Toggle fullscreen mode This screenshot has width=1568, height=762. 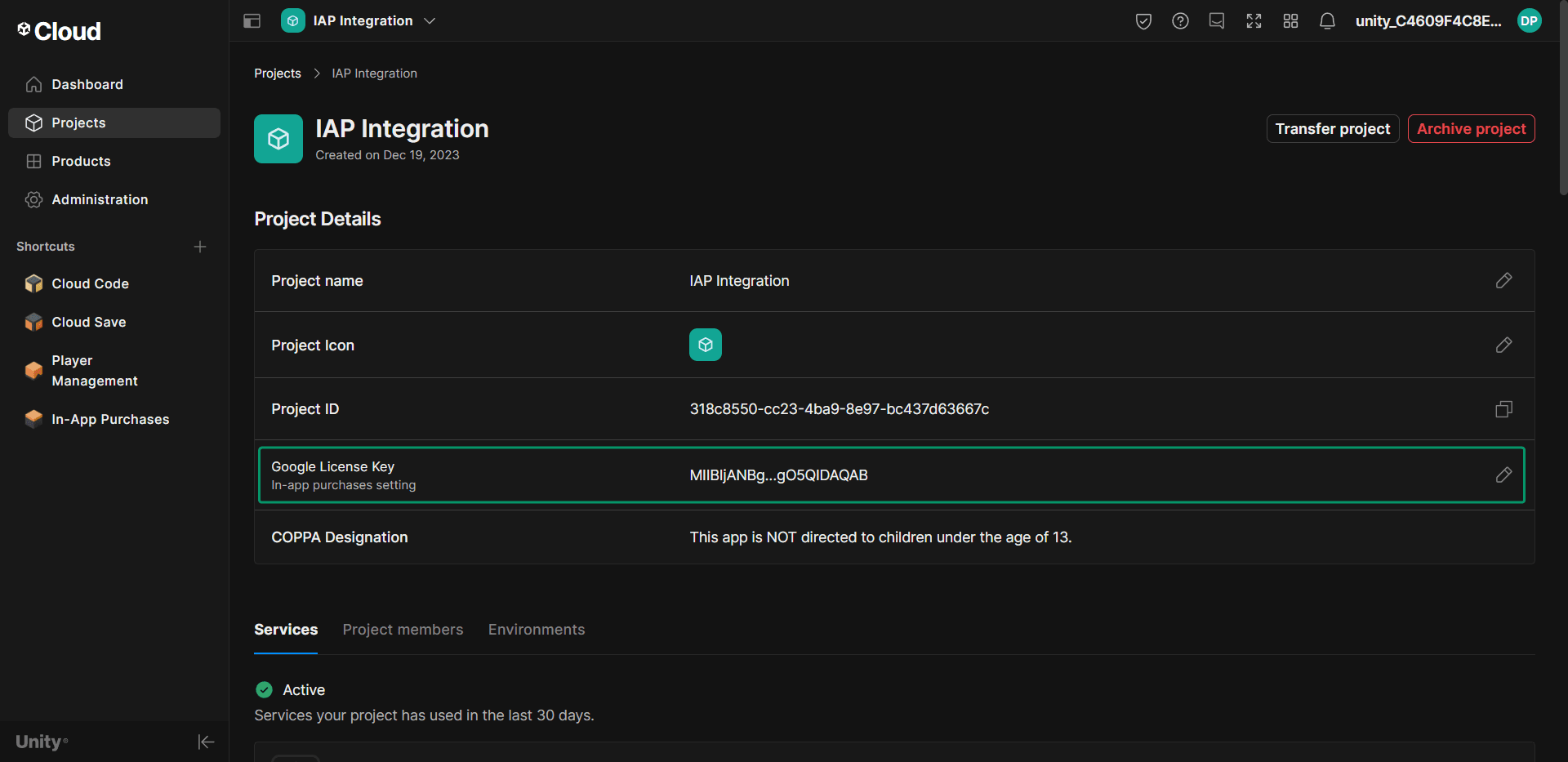[x=1254, y=20]
